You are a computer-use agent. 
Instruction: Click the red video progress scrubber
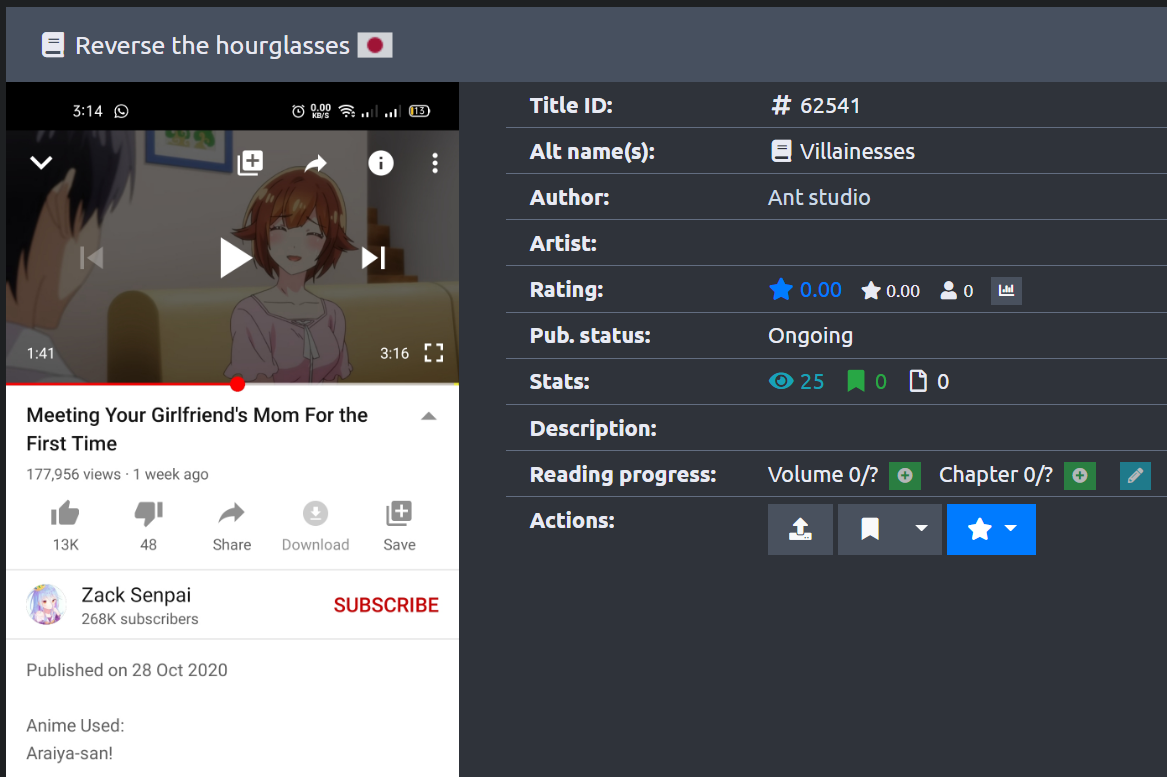(x=237, y=384)
